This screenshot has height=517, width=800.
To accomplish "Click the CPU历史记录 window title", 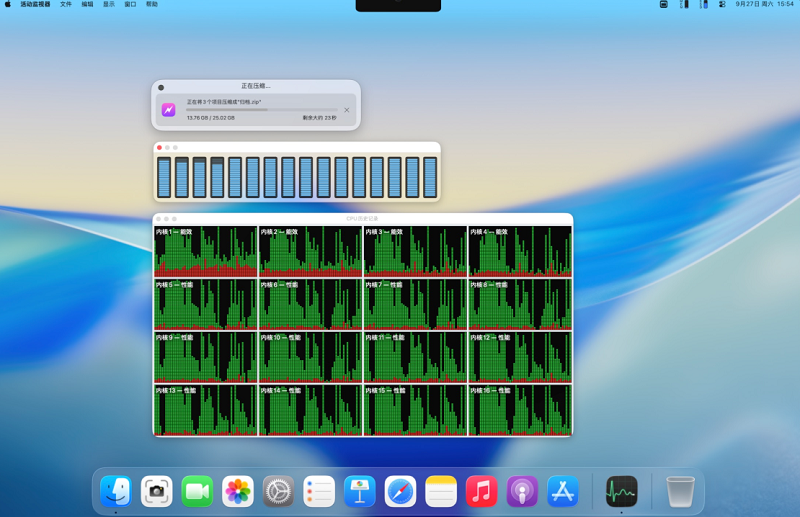I will (362, 218).
